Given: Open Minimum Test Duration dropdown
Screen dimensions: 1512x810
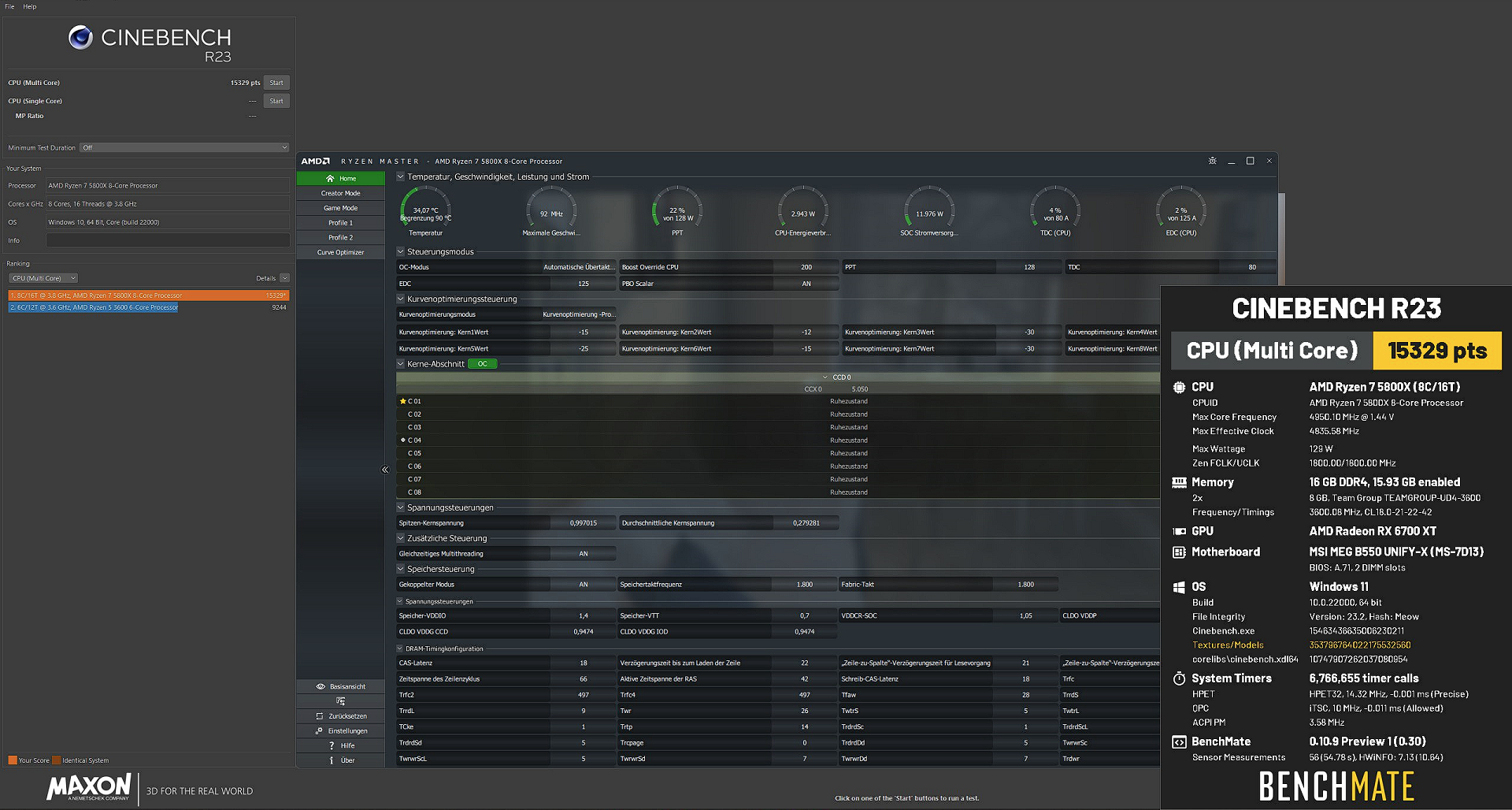Looking at the screenshot, I should coord(184,147).
